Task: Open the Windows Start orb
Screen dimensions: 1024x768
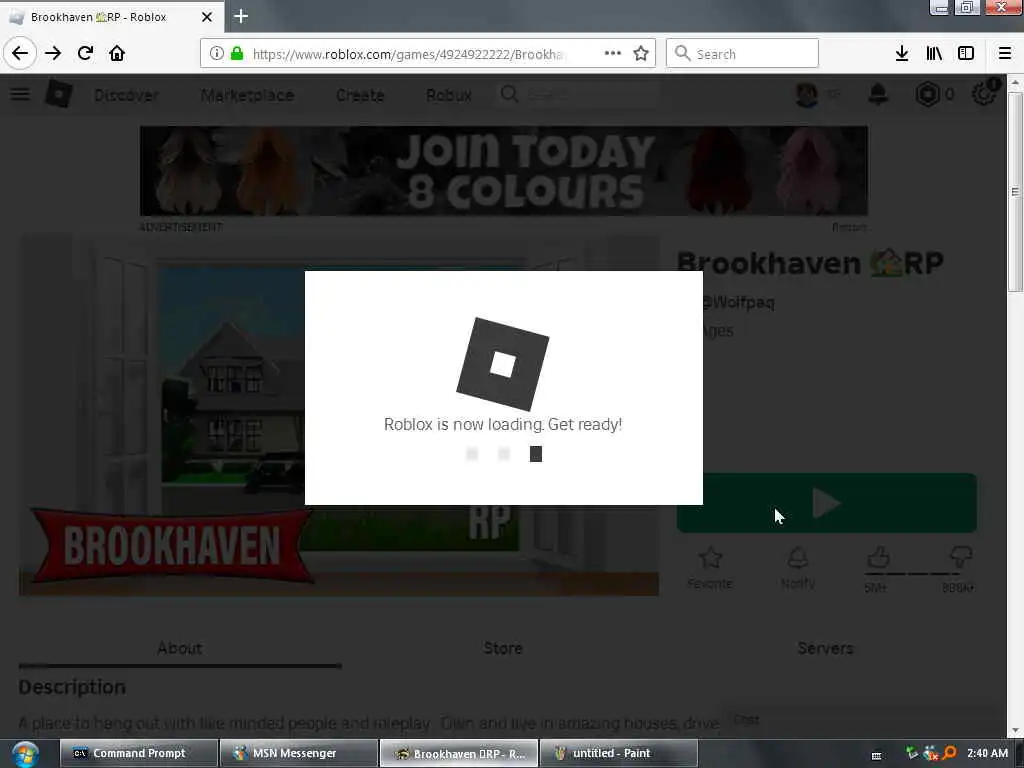Action: click(24, 754)
